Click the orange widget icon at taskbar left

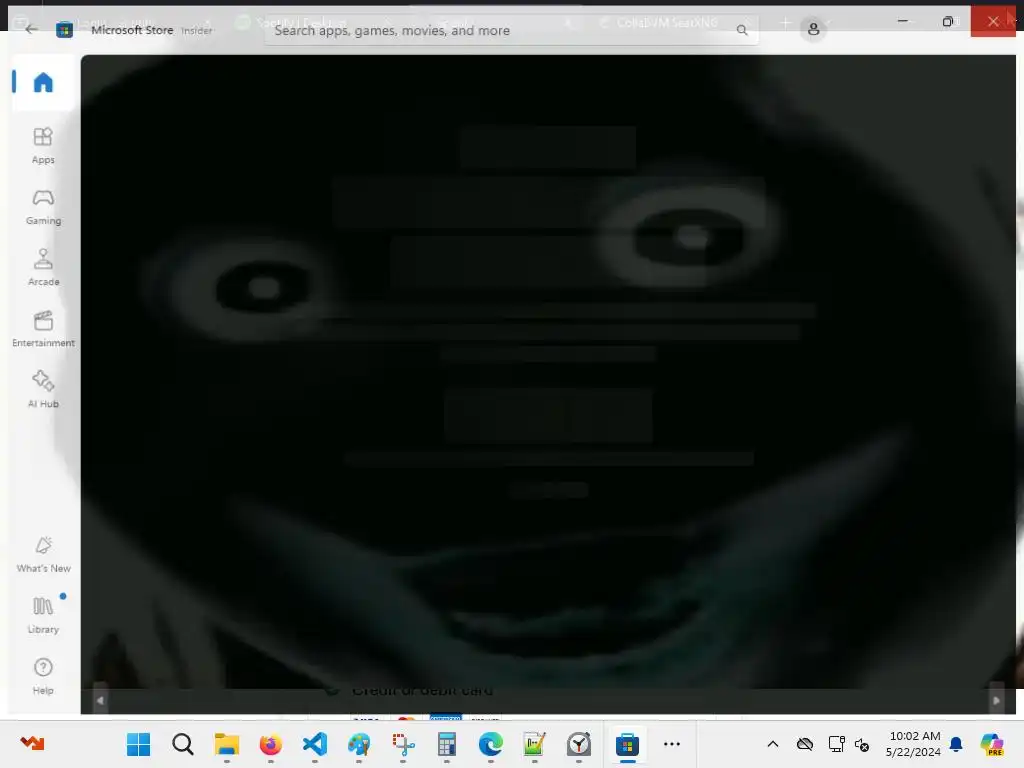pos(32,743)
